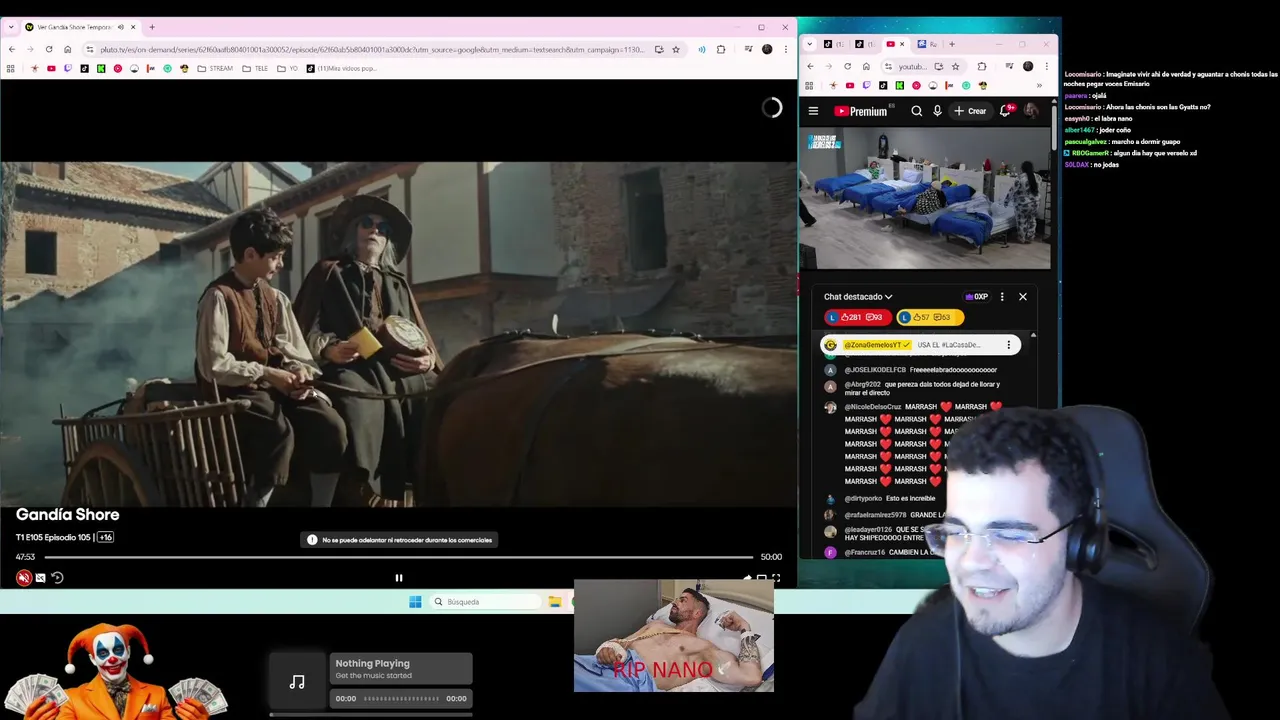Click the Windows Búsqueda search box
Screen dimensions: 1280x720
tap(485, 602)
